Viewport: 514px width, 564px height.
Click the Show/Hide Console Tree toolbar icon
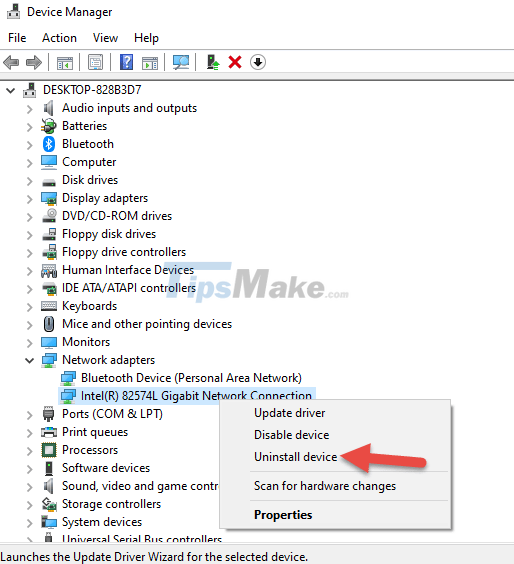tap(65, 63)
